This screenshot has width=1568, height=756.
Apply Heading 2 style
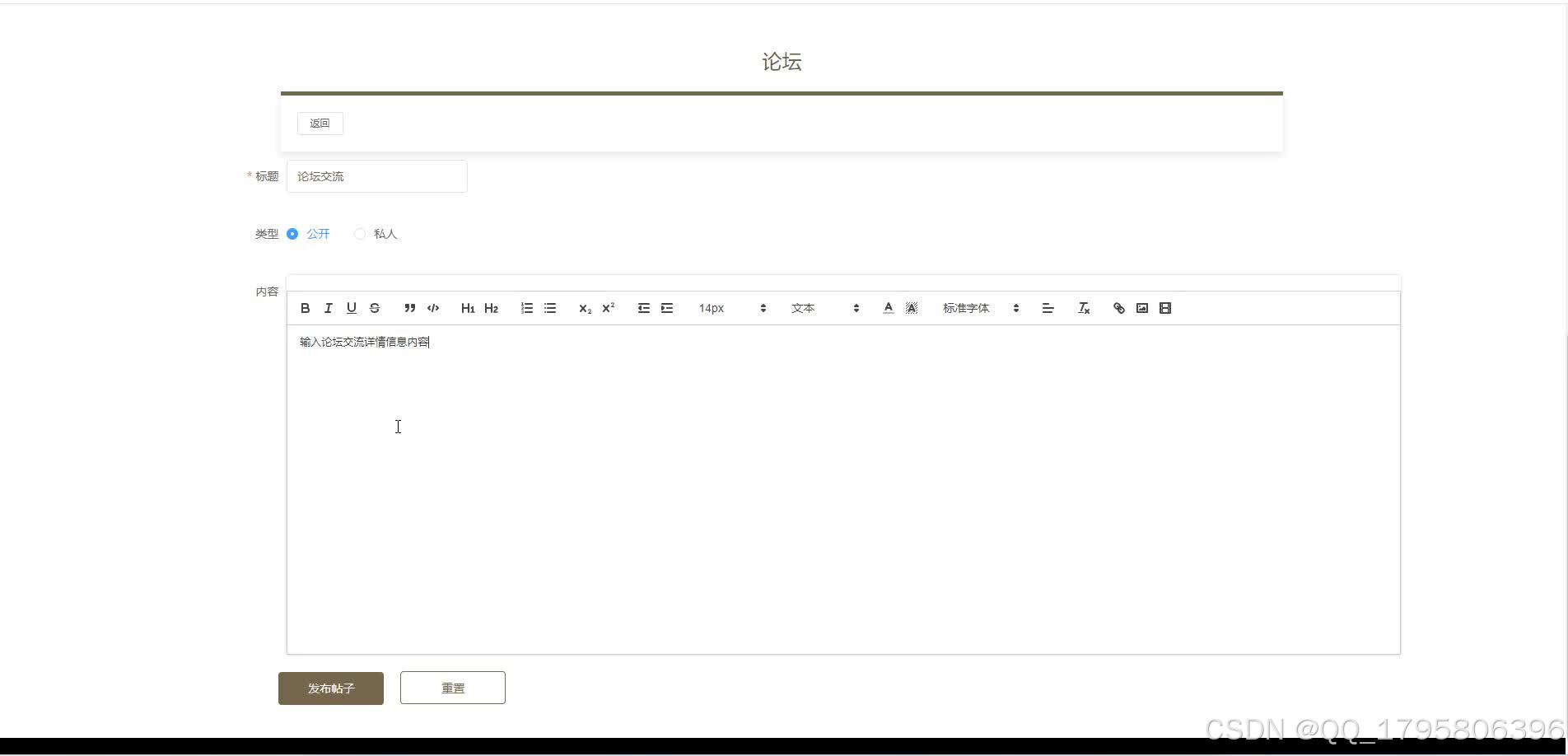(x=492, y=308)
